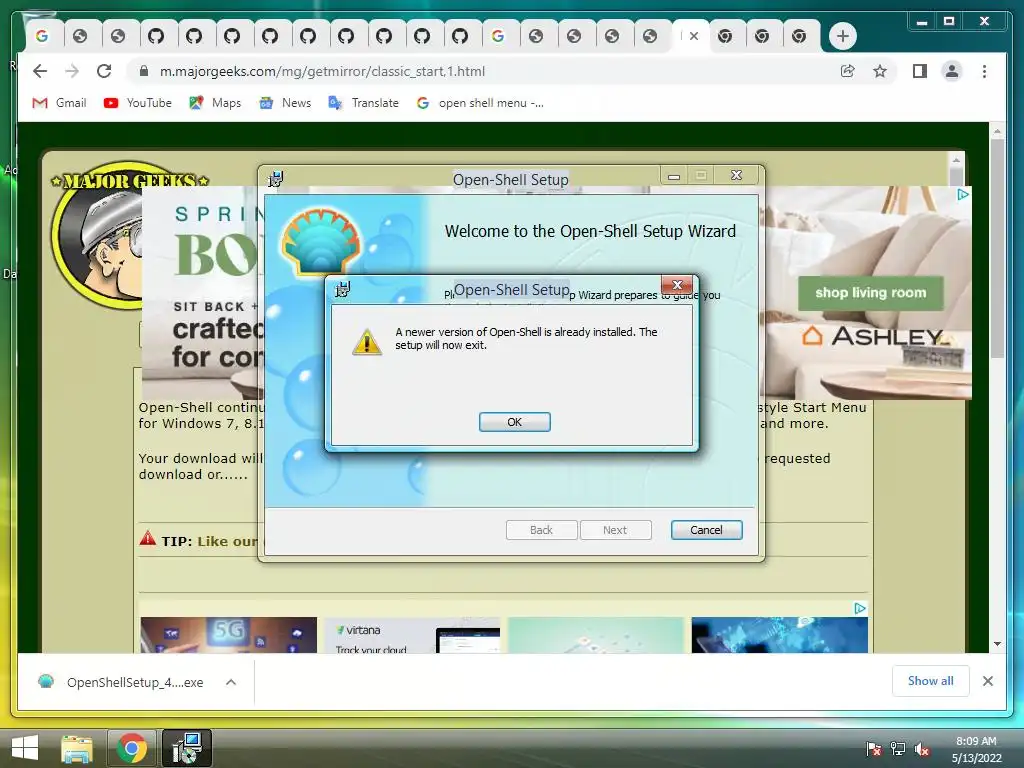This screenshot has width=1024, height=768.
Task: Open the clock showing 8:09 AM
Action: coord(976,749)
